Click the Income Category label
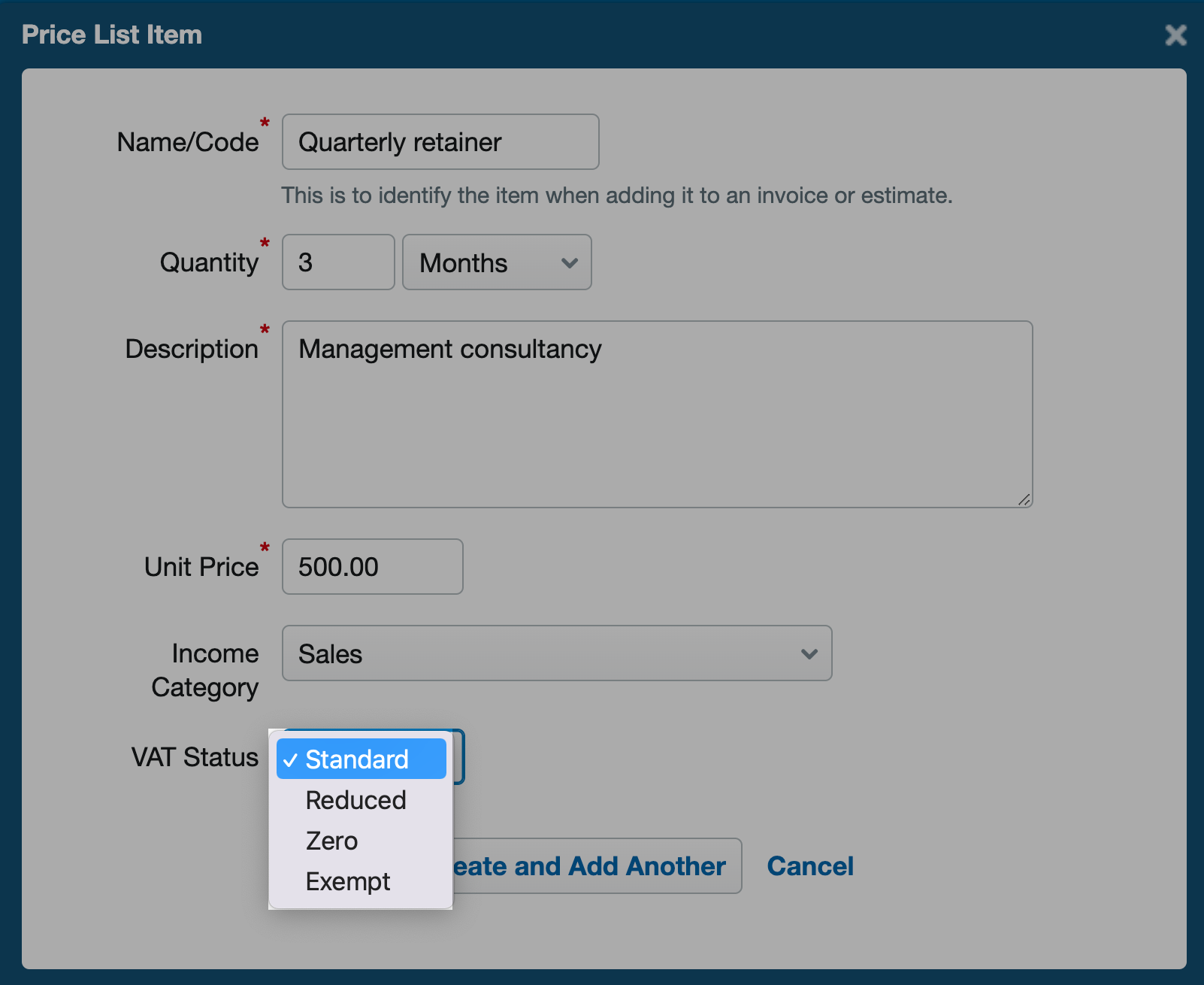The image size is (1204, 985). pyautogui.click(x=205, y=670)
